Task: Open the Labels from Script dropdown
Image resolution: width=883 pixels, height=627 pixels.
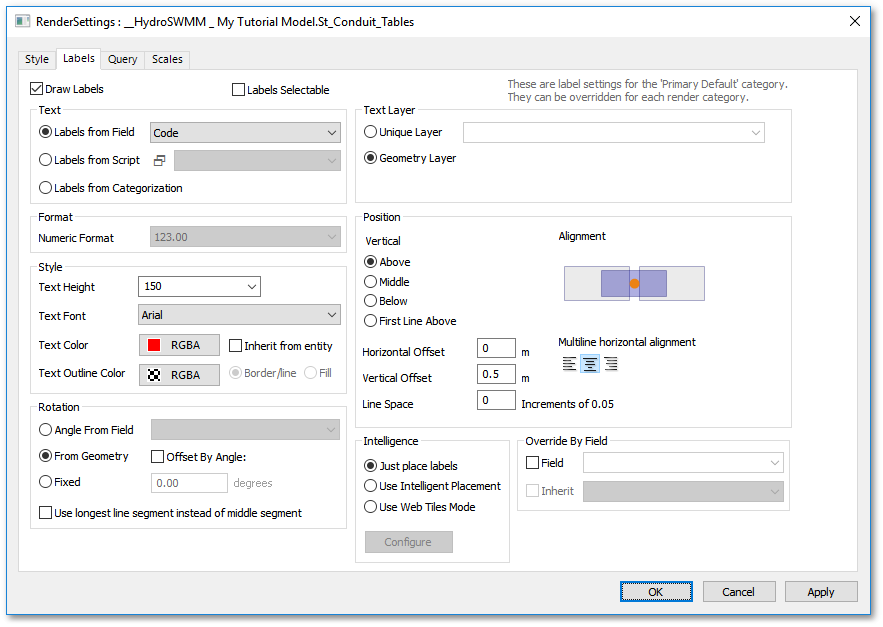Action: 257,161
